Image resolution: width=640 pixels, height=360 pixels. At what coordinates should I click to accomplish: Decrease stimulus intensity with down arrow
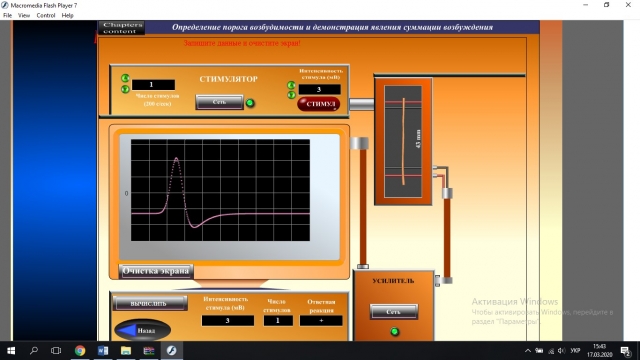point(291,95)
